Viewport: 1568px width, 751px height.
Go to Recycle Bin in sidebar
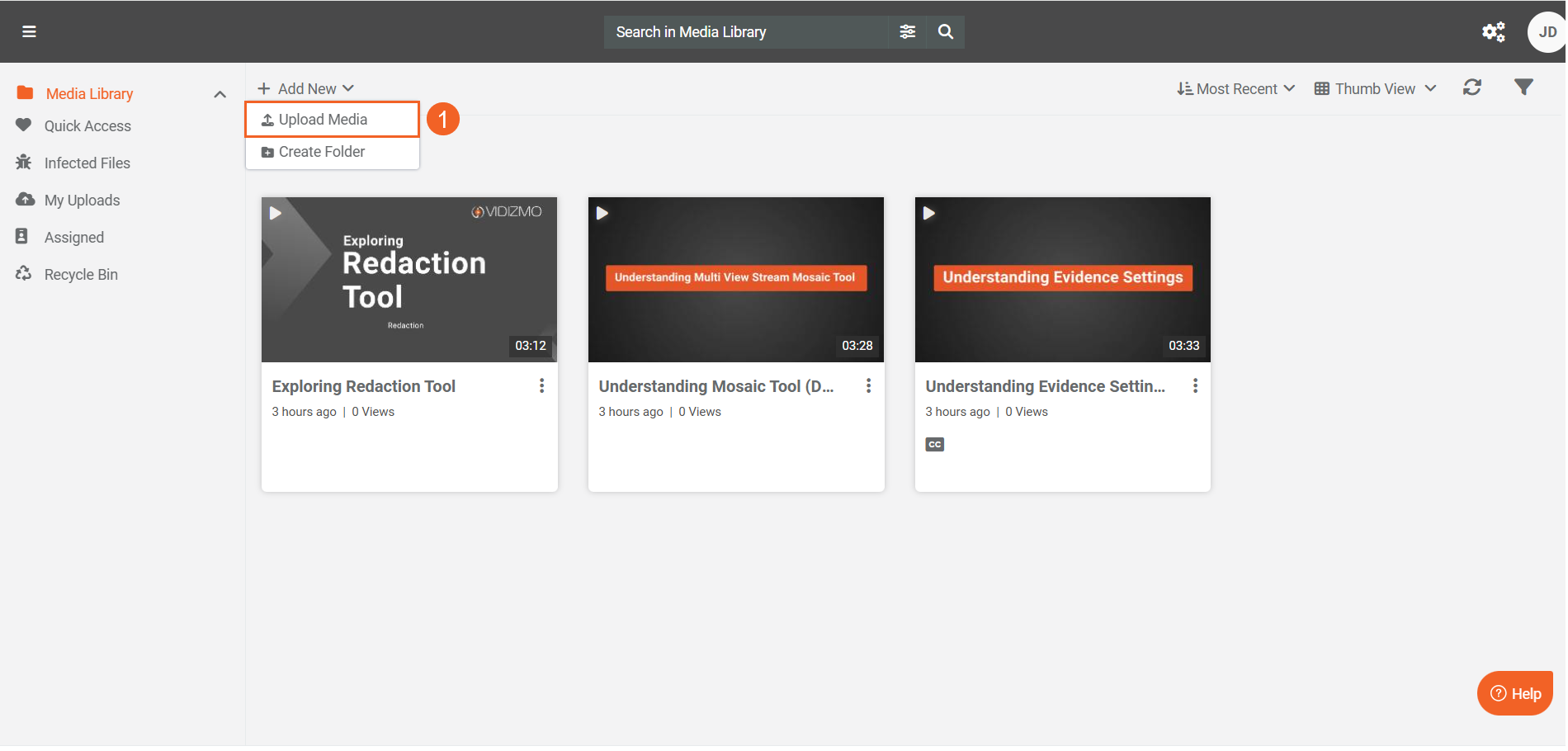tap(81, 275)
